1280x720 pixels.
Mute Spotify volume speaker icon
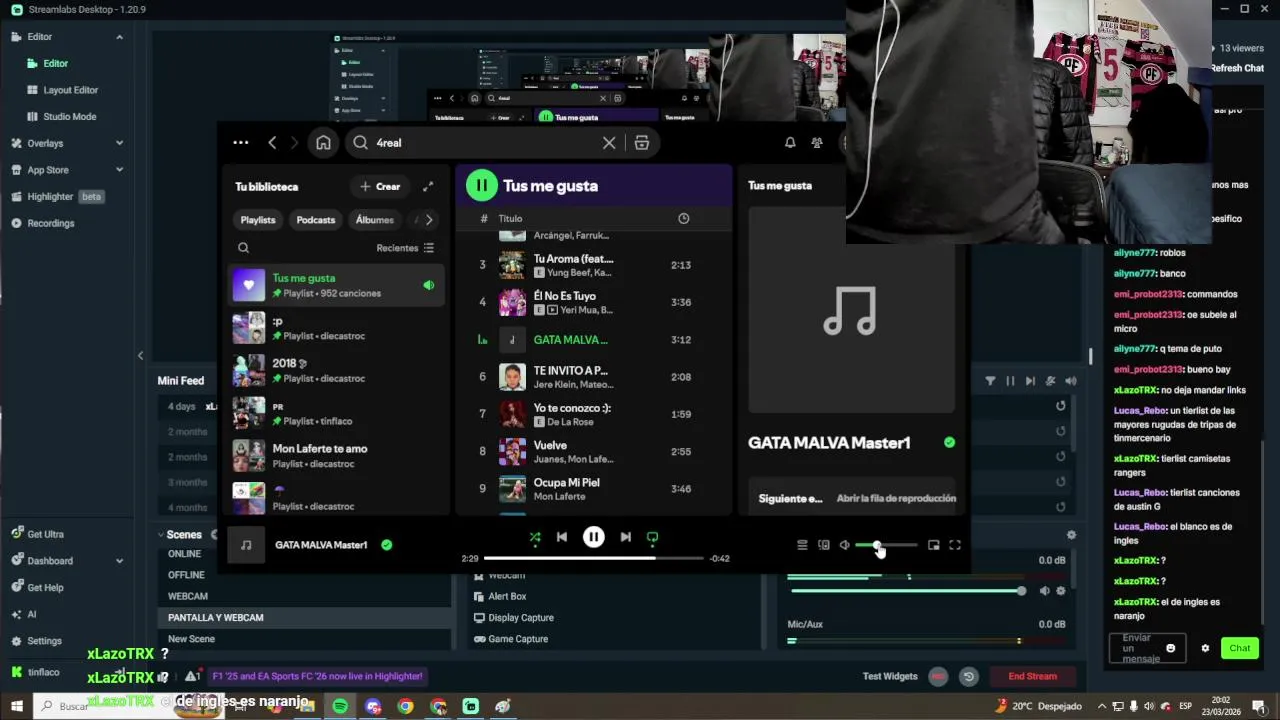(x=845, y=545)
